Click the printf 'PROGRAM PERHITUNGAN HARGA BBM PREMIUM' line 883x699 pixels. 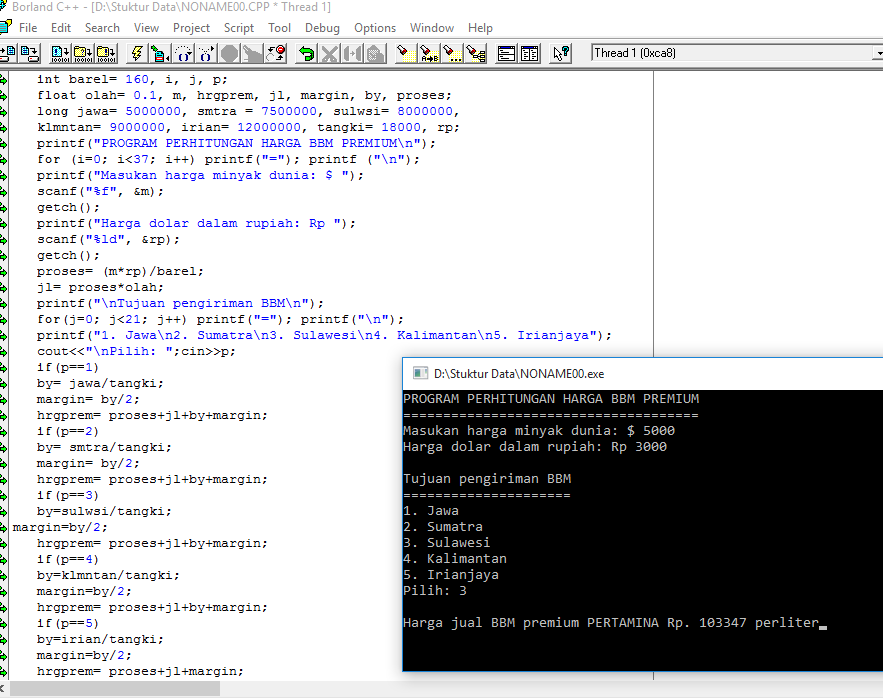pyautogui.click(x=237, y=143)
